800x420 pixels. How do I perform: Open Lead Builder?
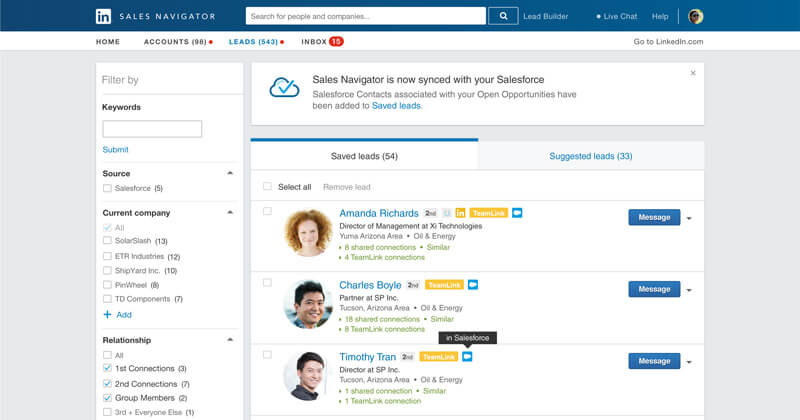545,16
